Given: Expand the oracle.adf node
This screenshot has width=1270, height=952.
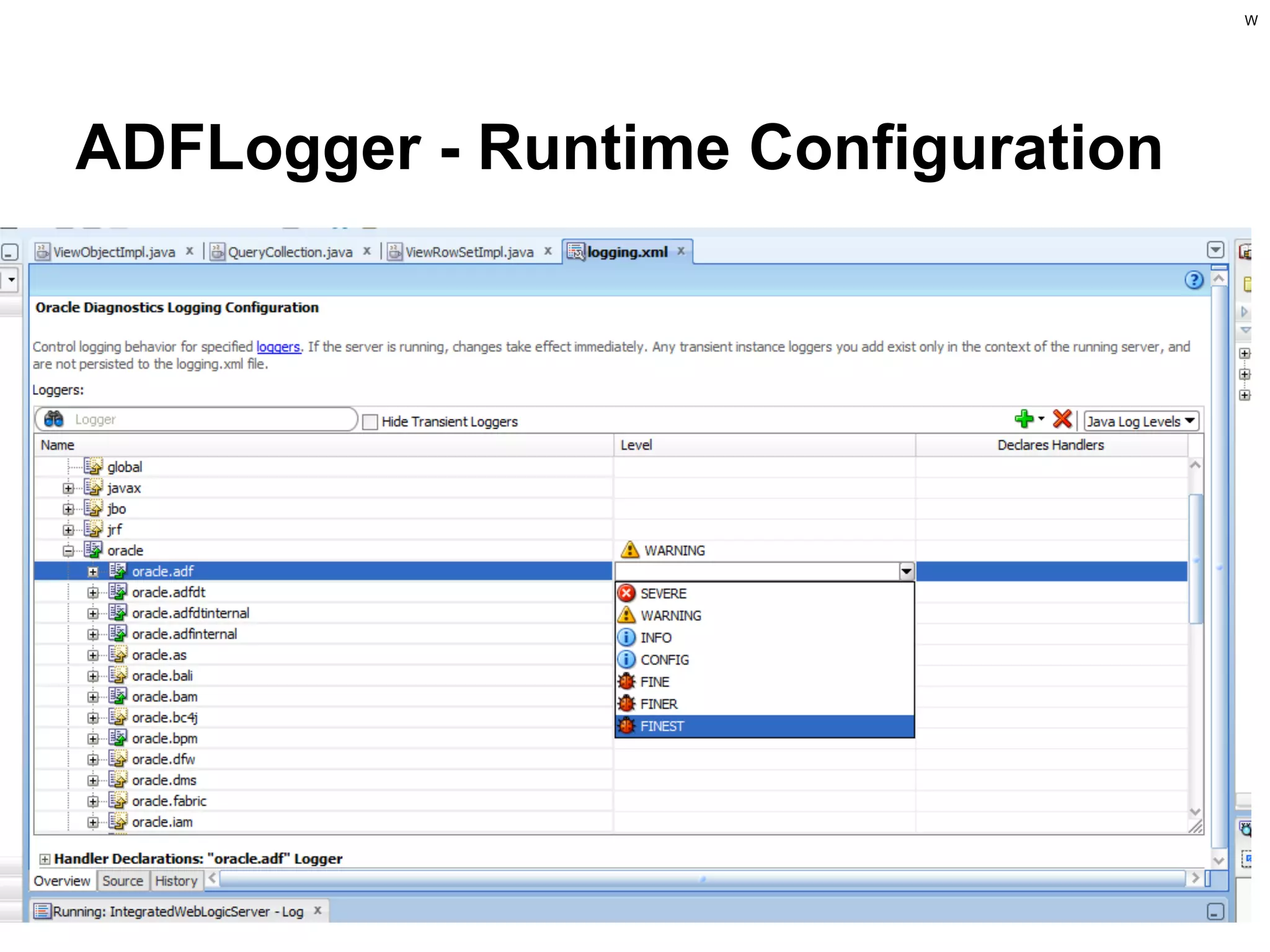Looking at the screenshot, I should point(93,571).
